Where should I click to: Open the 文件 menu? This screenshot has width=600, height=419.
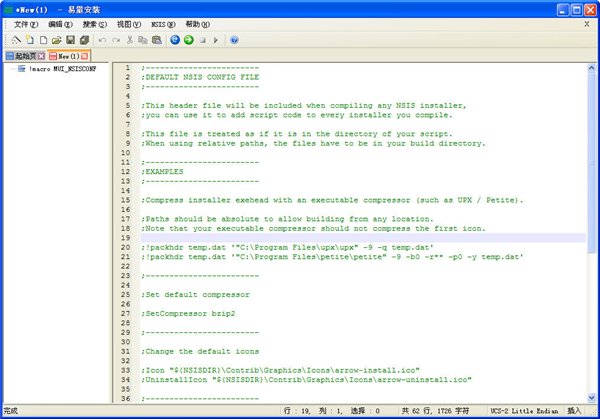26,24
